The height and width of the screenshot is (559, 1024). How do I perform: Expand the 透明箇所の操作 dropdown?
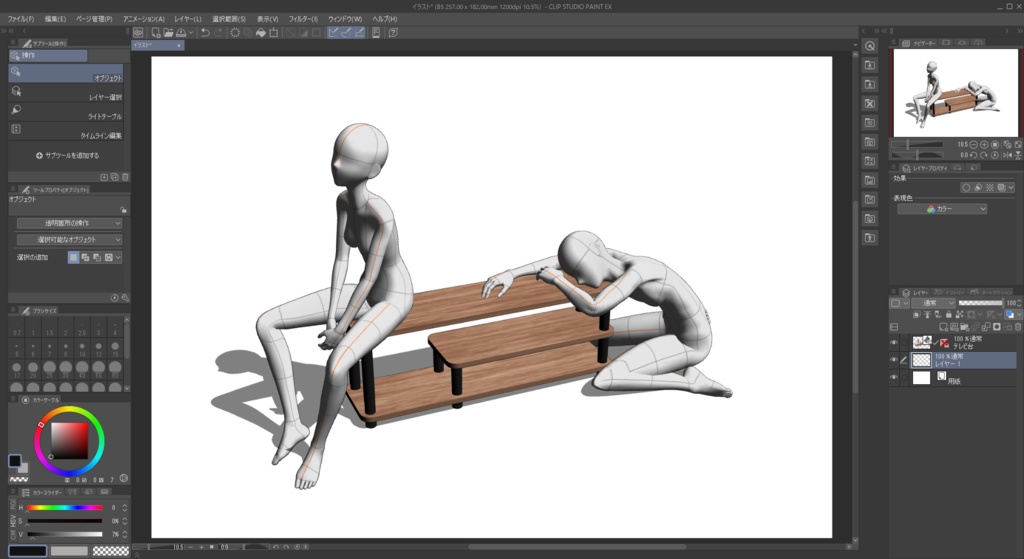69,224
